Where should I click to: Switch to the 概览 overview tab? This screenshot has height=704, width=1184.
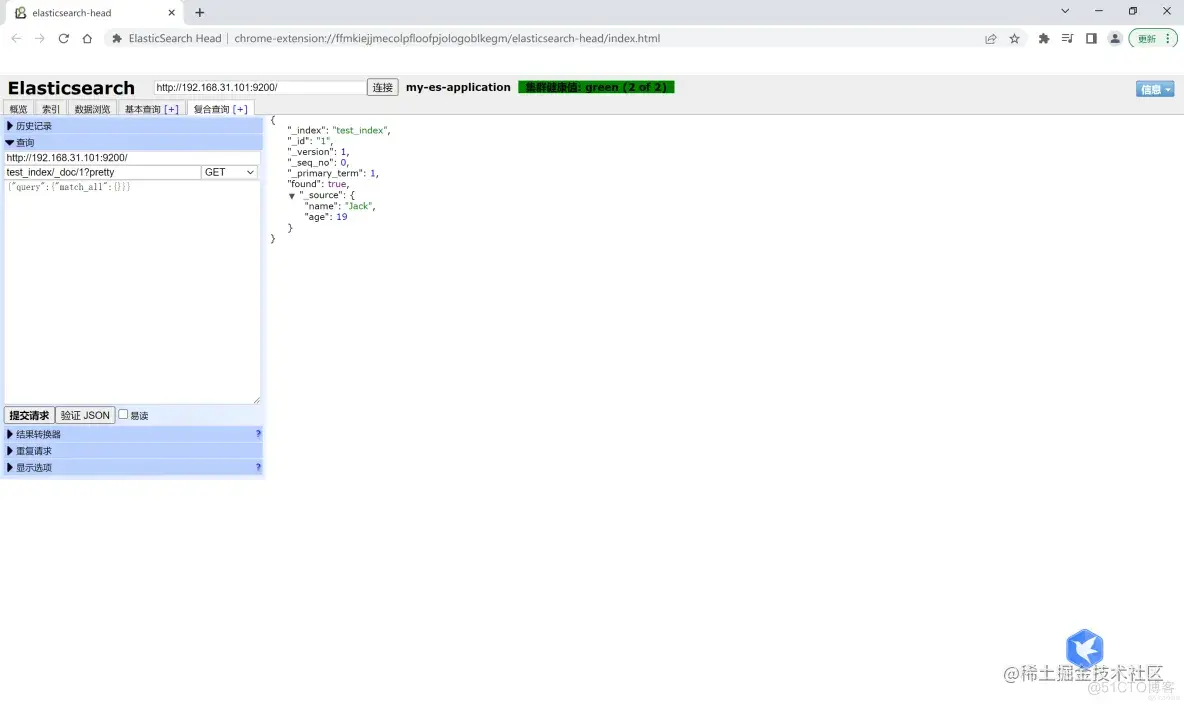click(18, 109)
